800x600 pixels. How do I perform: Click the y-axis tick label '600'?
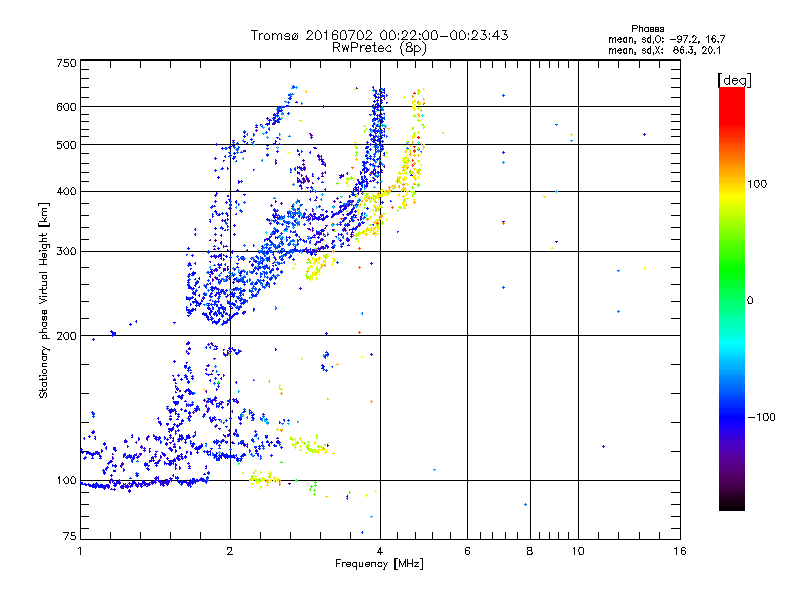(66, 107)
